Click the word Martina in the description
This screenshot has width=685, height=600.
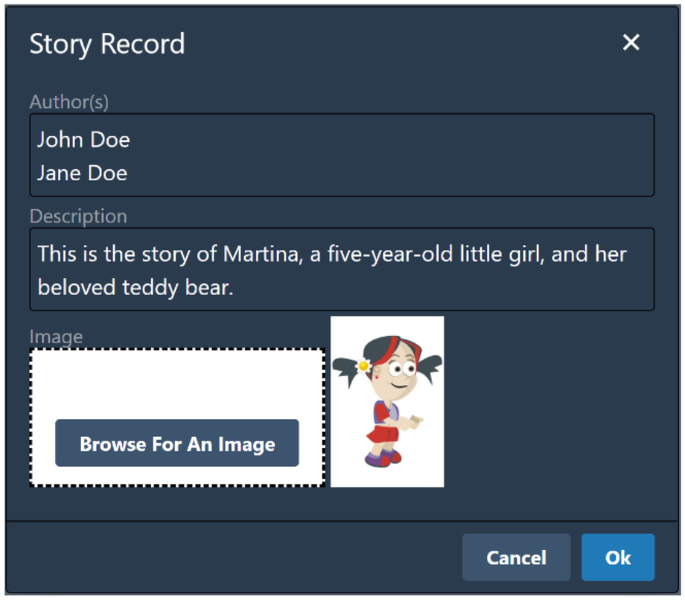pos(263,254)
